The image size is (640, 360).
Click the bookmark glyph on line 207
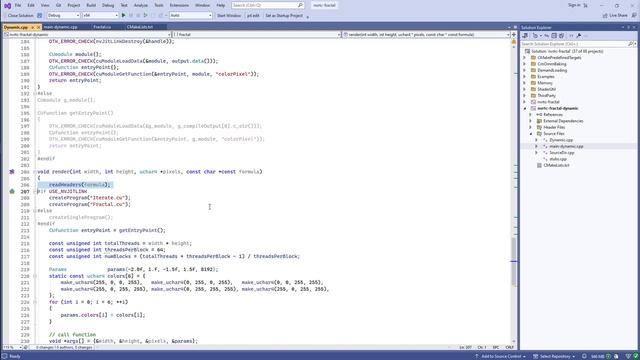(12, 191)
